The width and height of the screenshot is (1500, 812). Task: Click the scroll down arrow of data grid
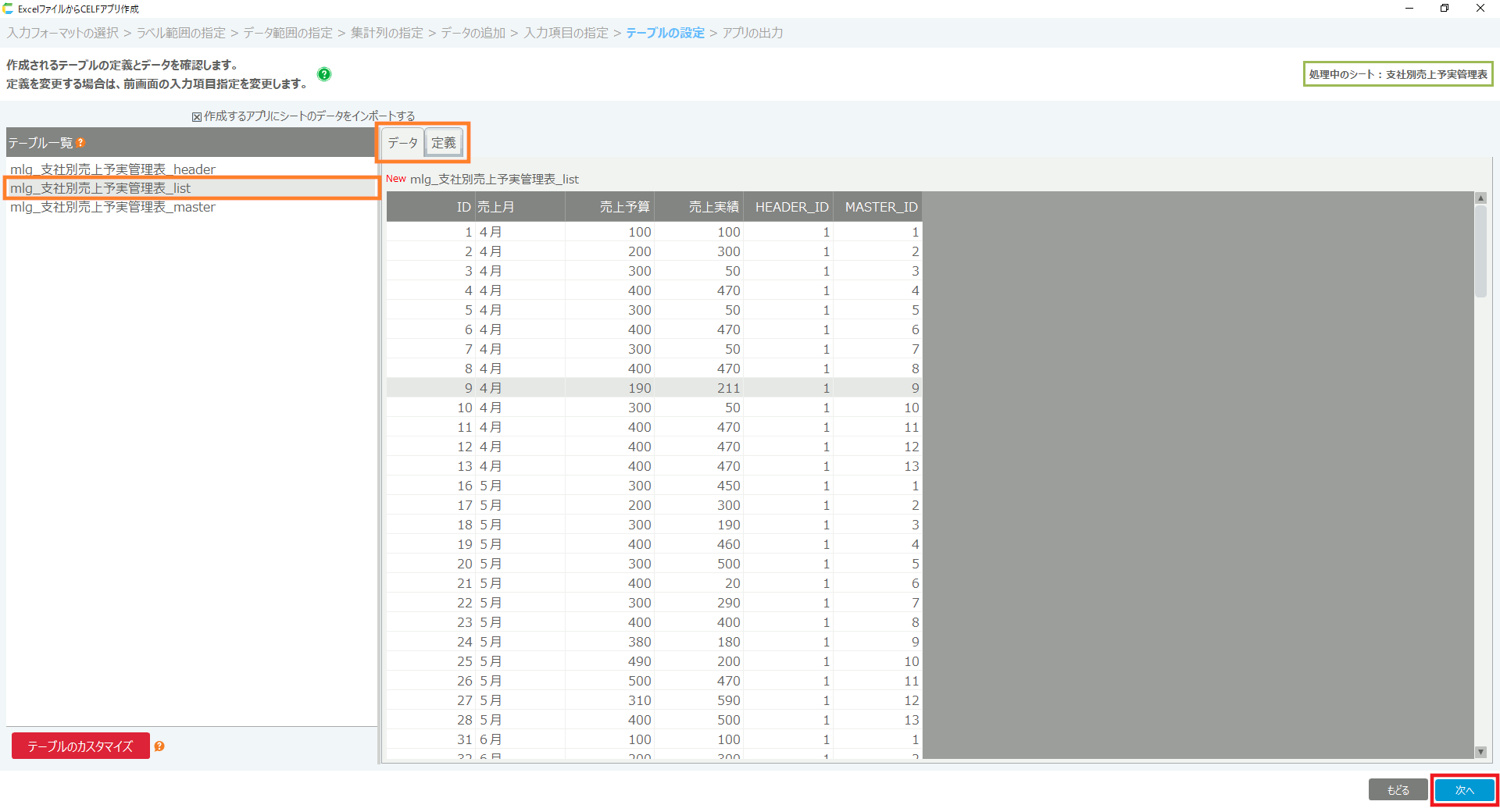pos(1480,752)
